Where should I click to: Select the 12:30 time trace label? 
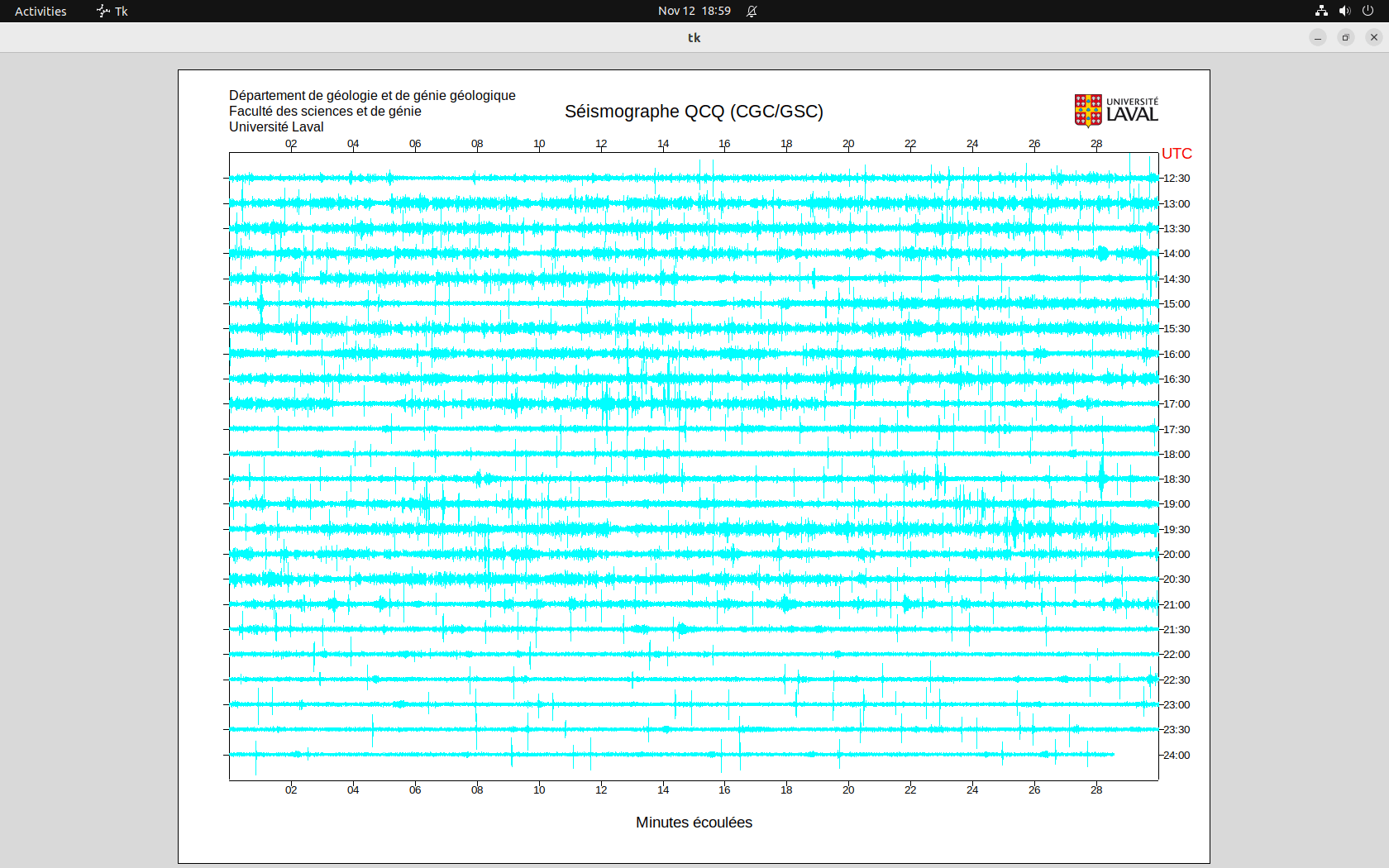(x=1177, y=179)
